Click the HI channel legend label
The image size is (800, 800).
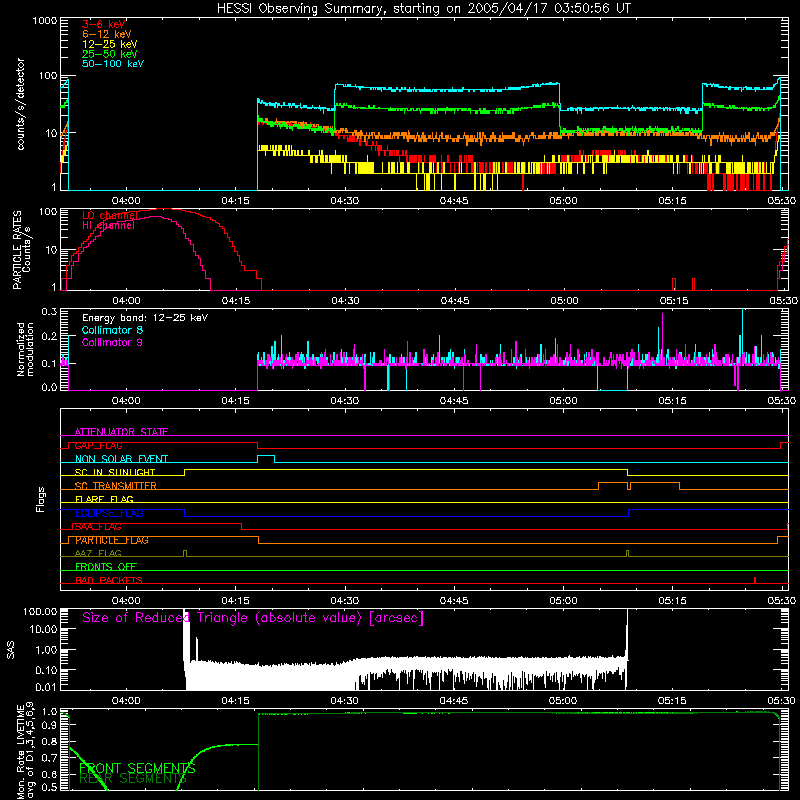tap(109, 226)
